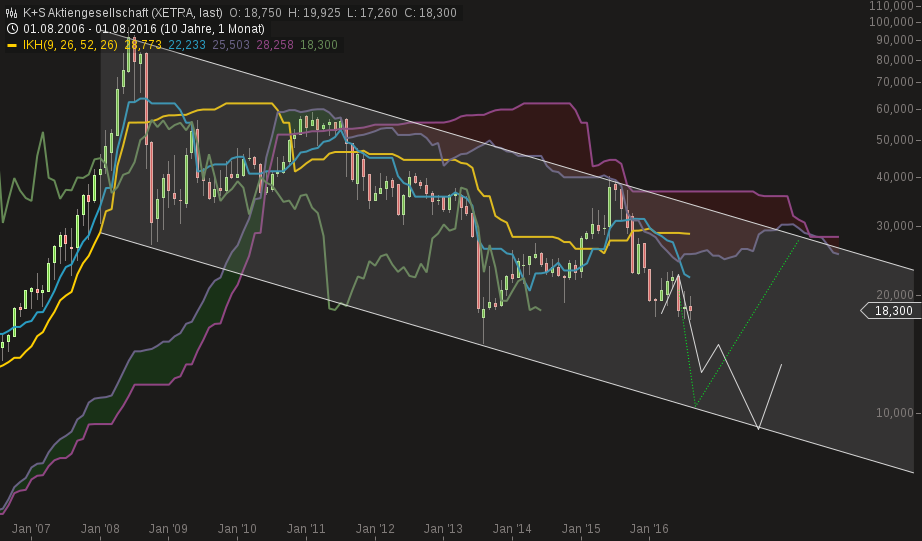
Task: Click the high price H: 19,925
Action: pos(313,12)
